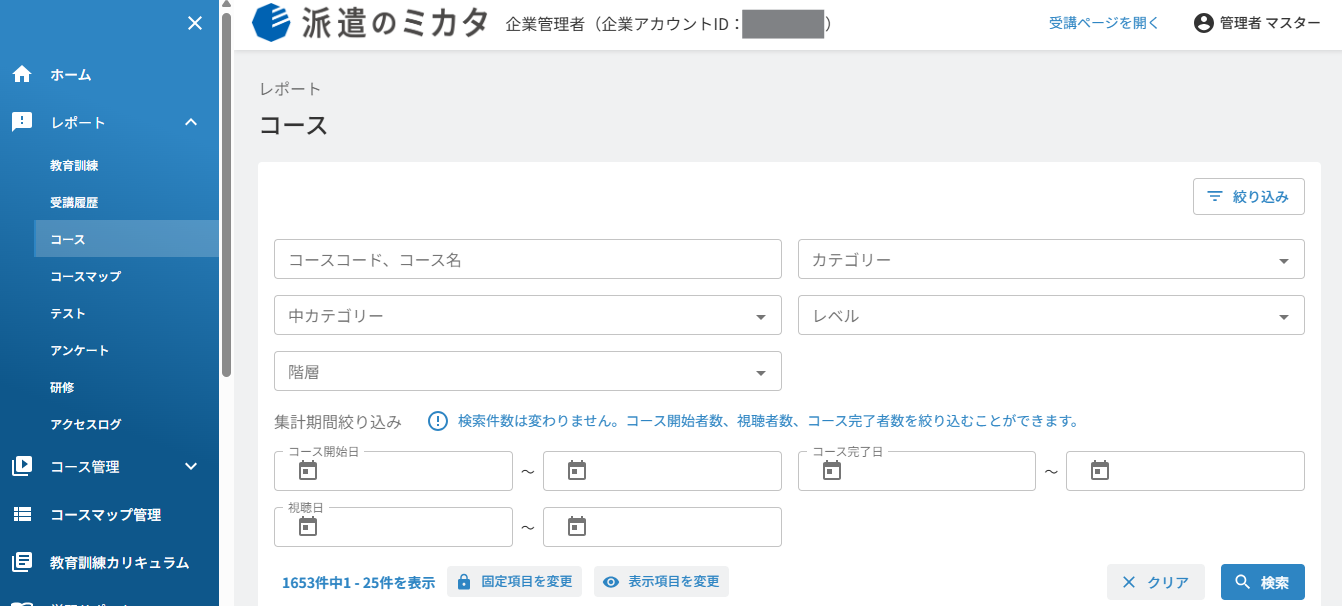Expand the コース管理 menu section

[192, 466]
